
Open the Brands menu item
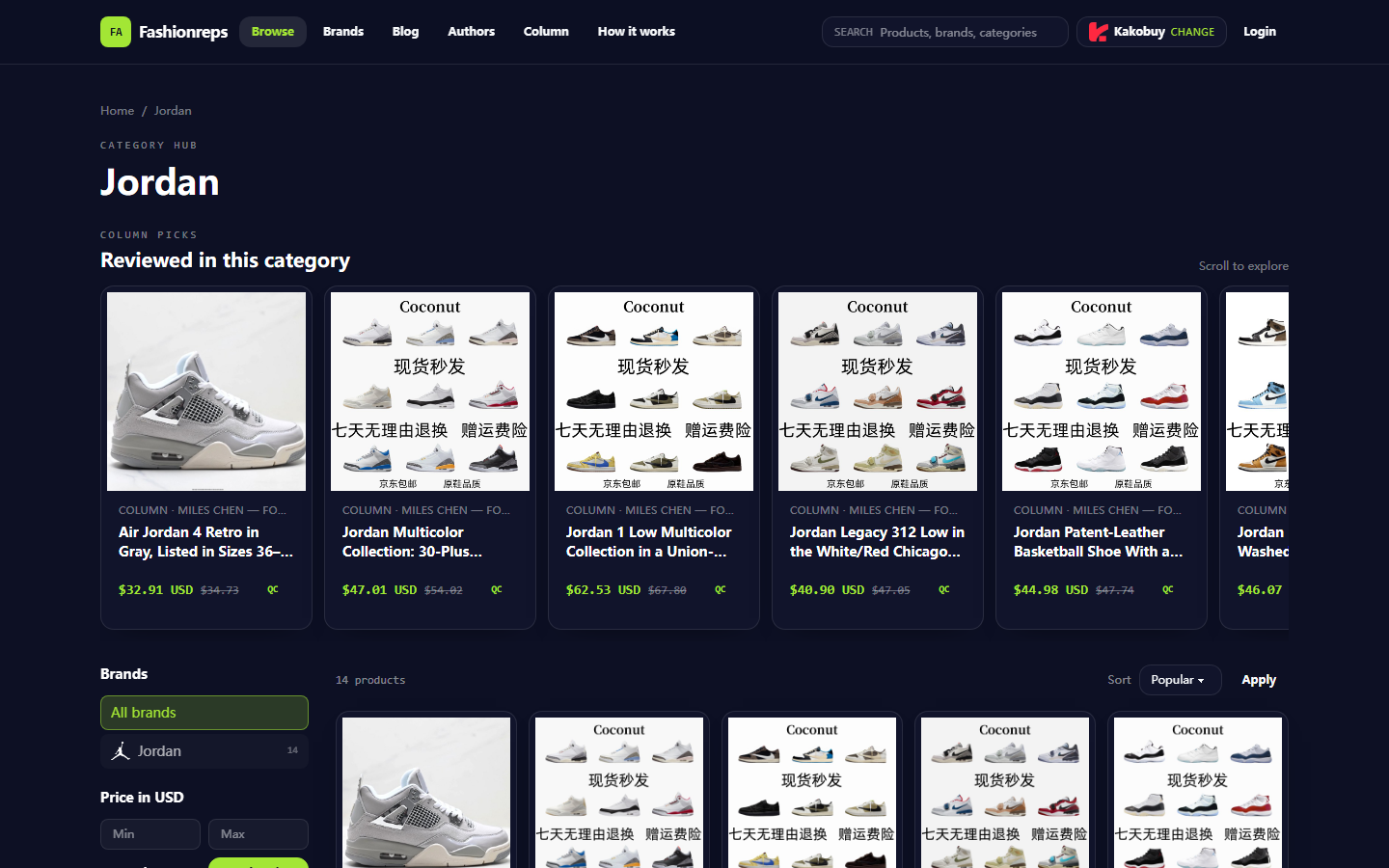[343, 32]
